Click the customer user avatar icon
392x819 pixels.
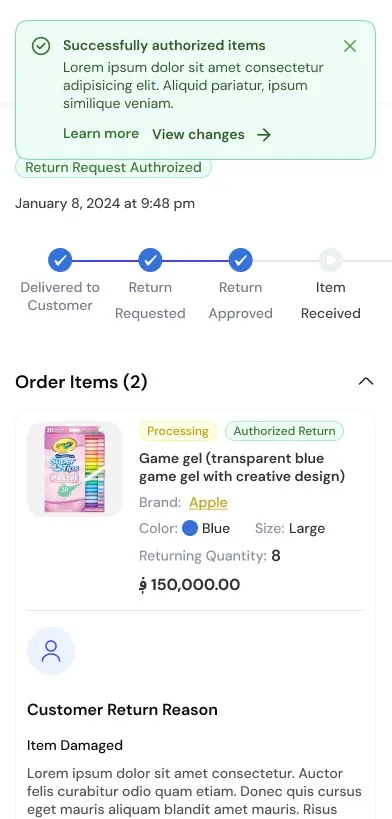(x=51, y=651)
